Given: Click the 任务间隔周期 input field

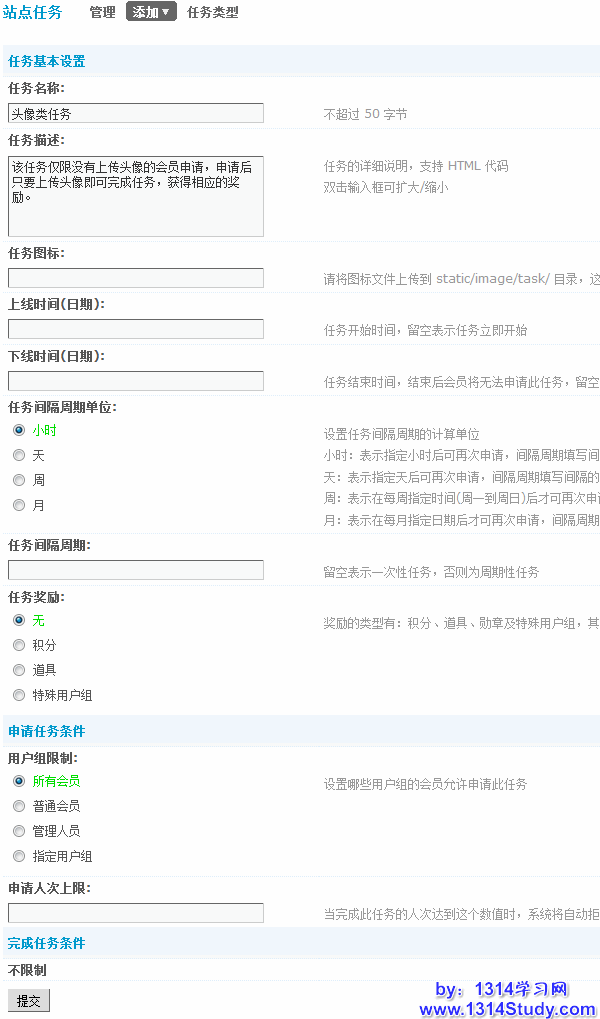Looking at the screenshot, I should pyautogui.click(x=136, y=570).
